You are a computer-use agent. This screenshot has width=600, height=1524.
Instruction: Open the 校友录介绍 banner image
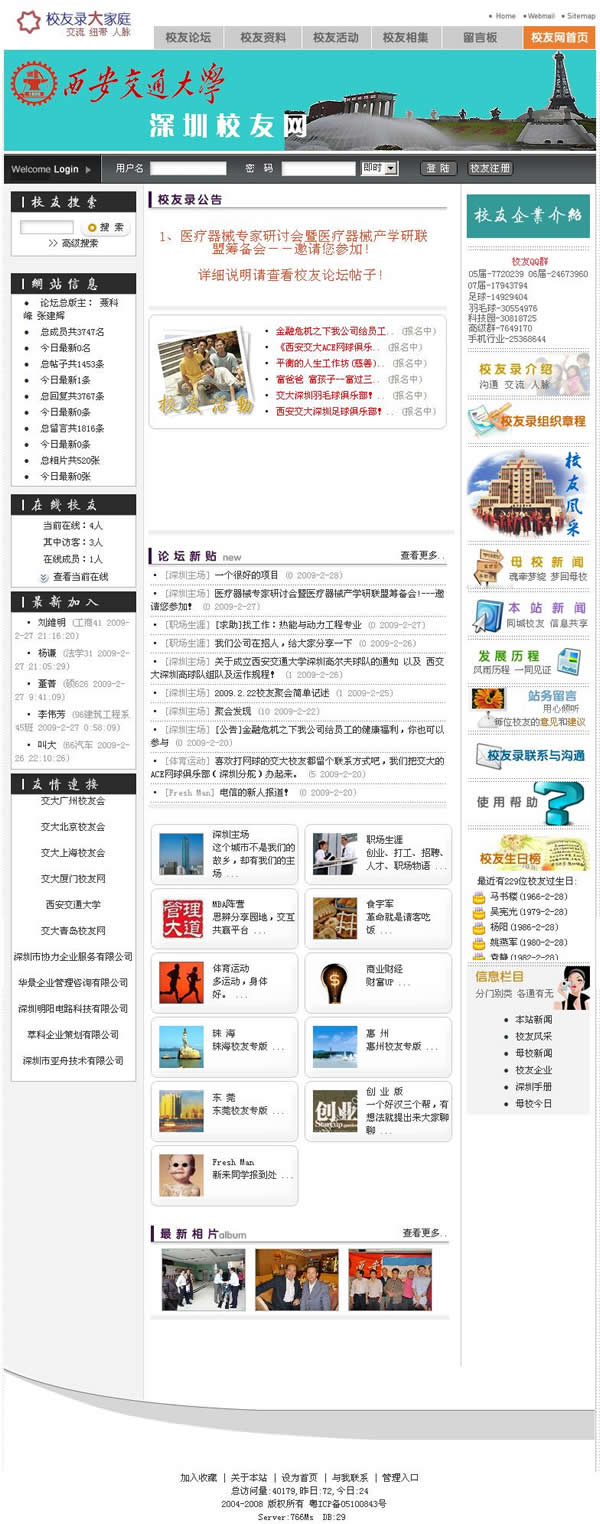tap(528, 376)
